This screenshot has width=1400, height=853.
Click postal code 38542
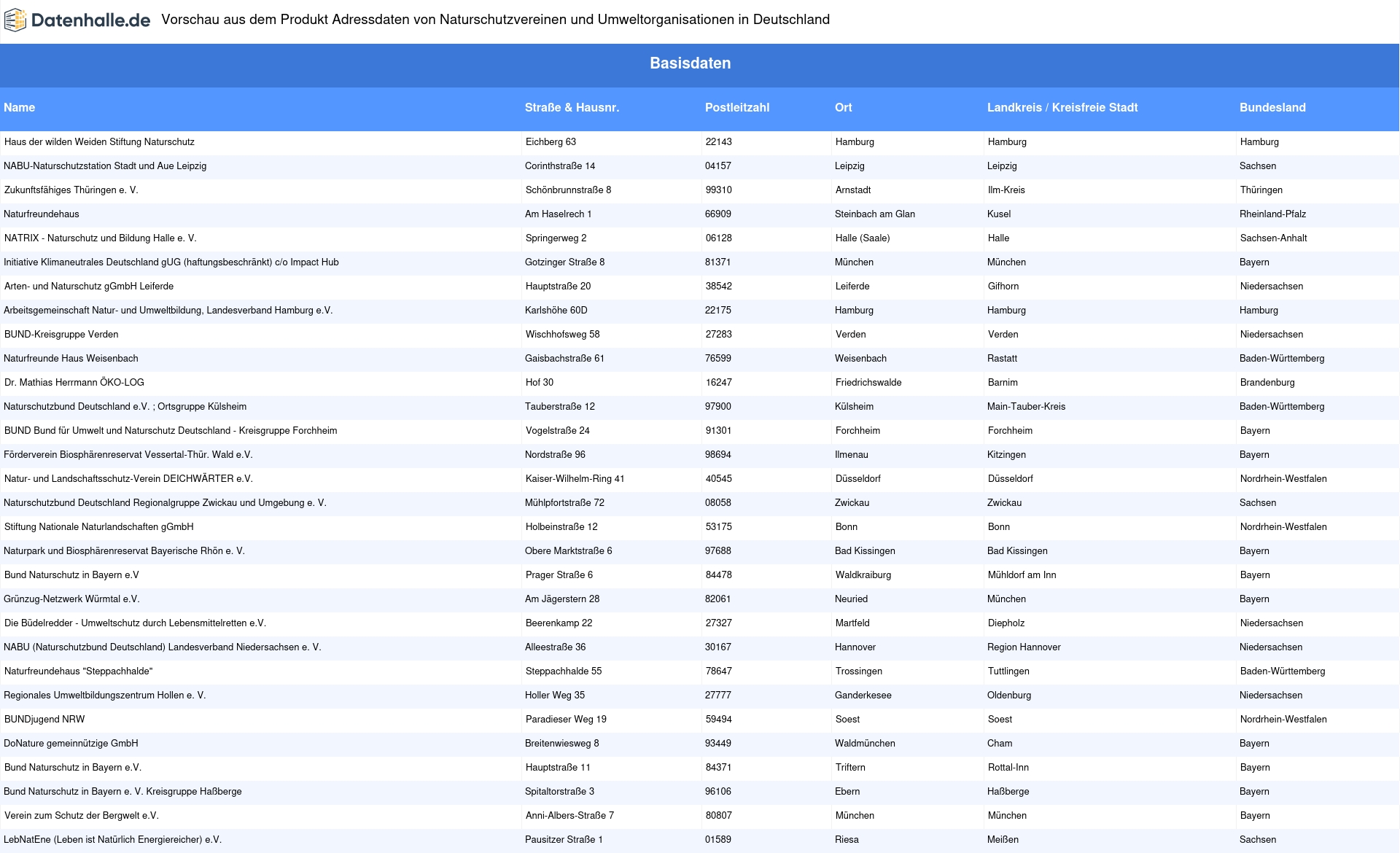point(719,287)
